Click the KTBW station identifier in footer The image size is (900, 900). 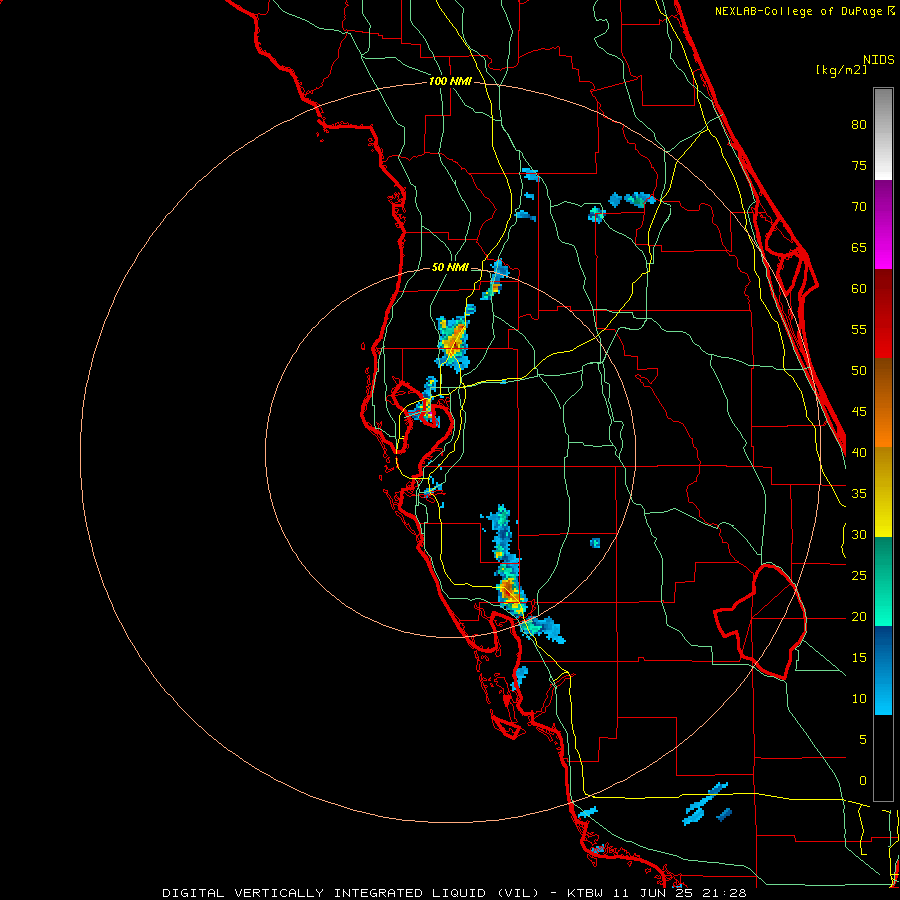click(x=588, y=893)
